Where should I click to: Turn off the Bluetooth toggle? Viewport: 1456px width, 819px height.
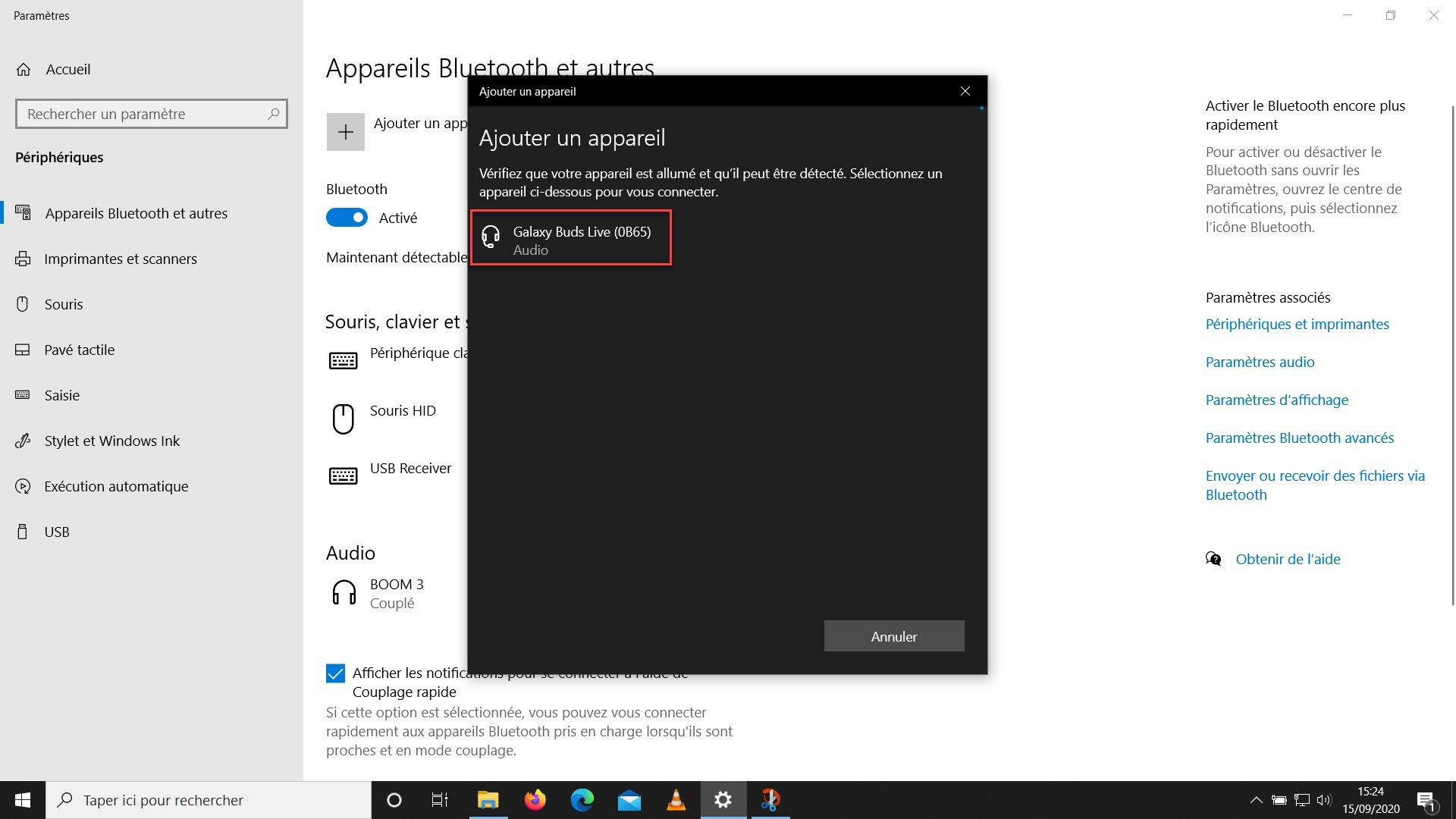pos(347,218)
